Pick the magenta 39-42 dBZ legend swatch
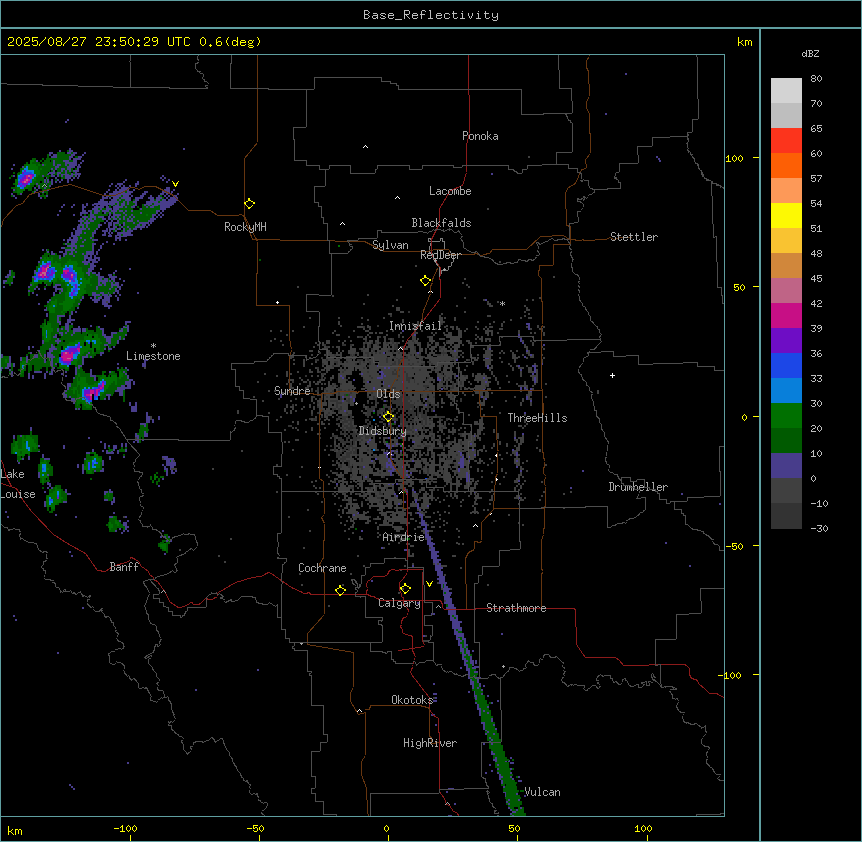 786,315
